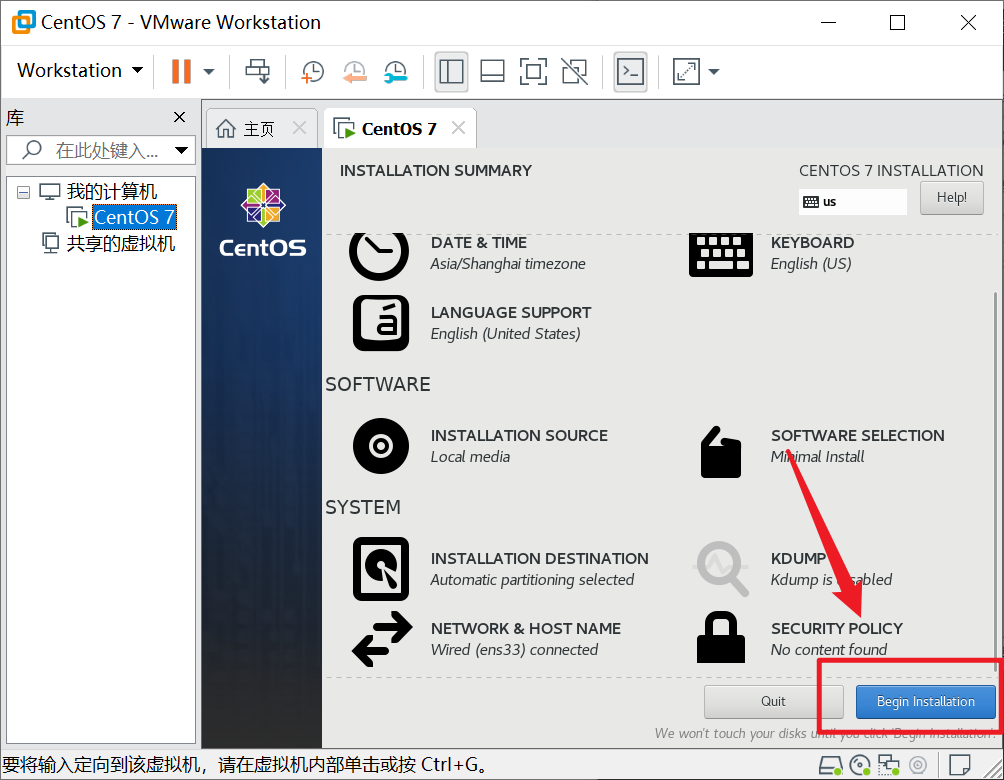Image resolution: width=1004 pixels, height=780 pixels.
Task: Open the Installation Source disc icon
Action: click(x=381, y=446)
